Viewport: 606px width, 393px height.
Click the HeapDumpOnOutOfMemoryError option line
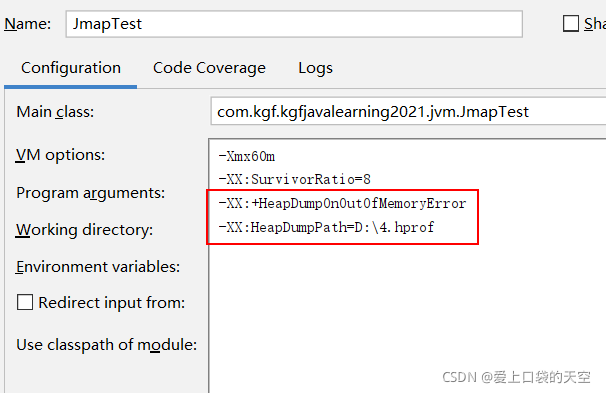click(x=342, y=203)
